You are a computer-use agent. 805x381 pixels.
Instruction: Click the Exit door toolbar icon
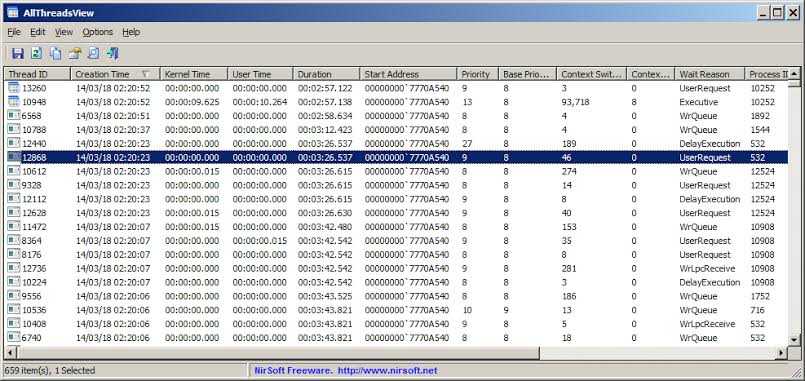coord(112,53)
